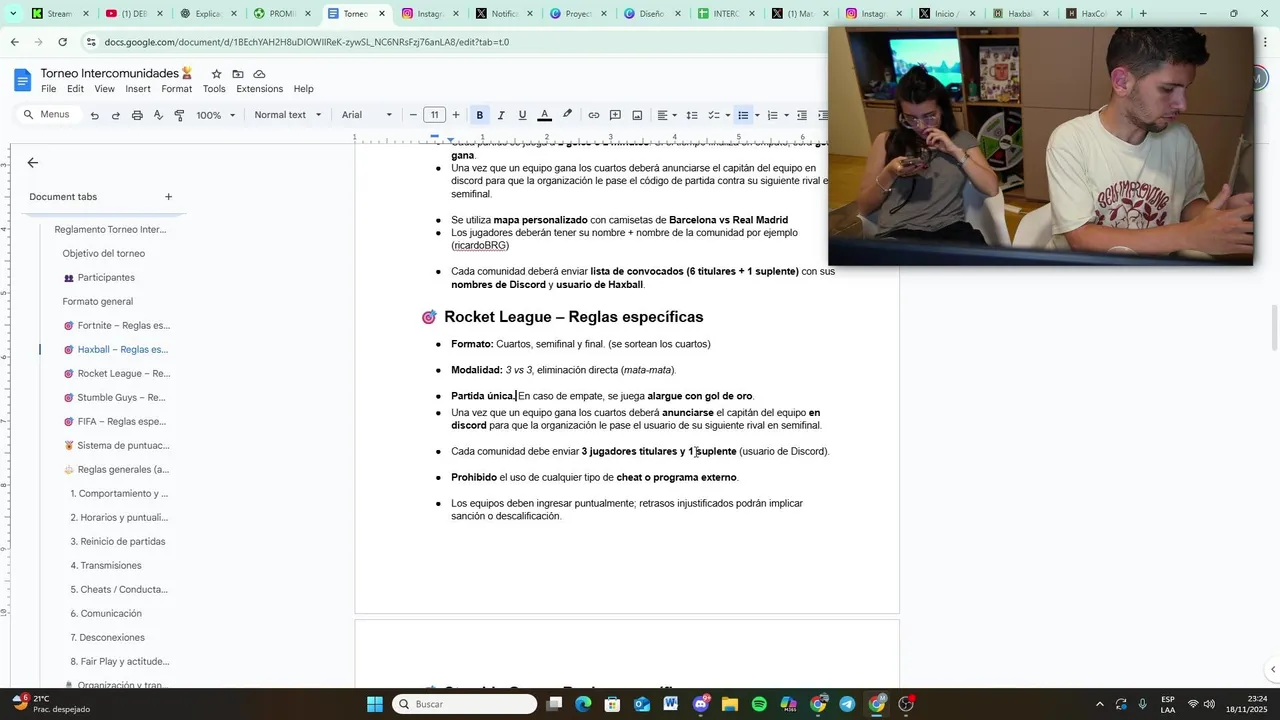Open the View menu
Screen dimensions: 1280x720
coord(104,89)
